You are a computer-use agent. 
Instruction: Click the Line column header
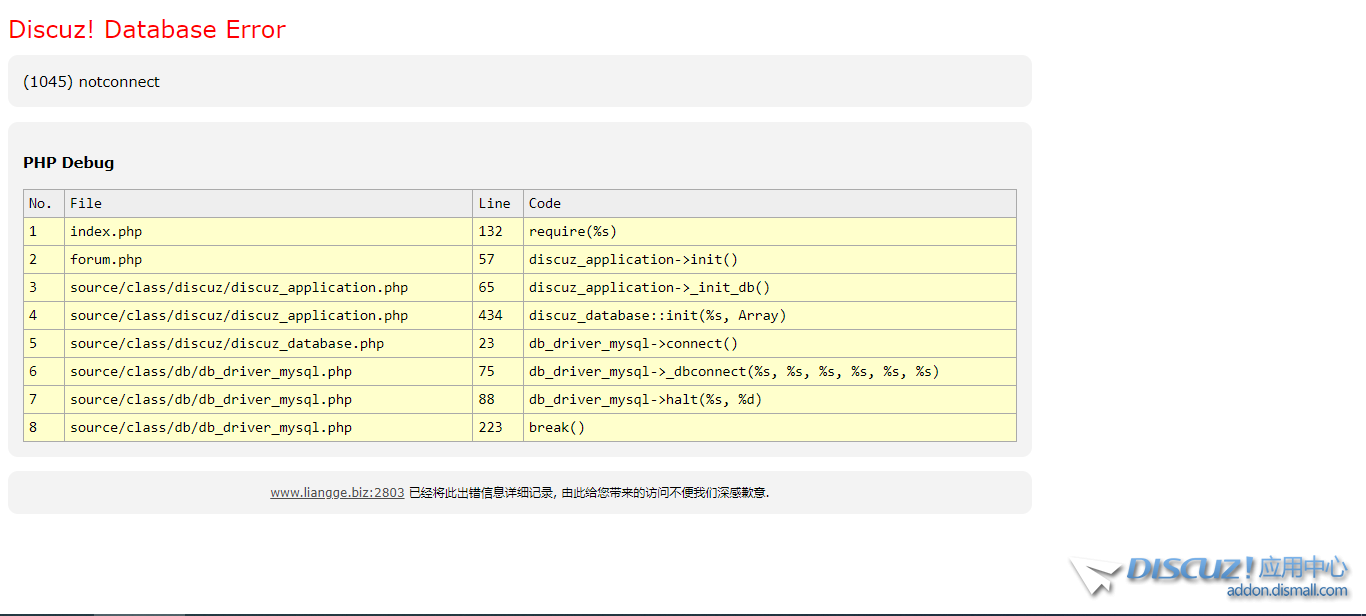[494, 204]
